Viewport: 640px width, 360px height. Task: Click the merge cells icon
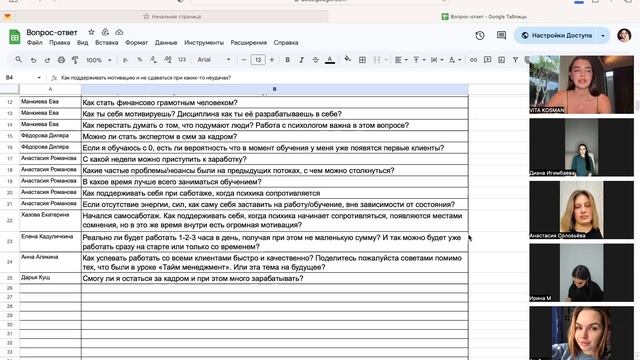point(377,60)
